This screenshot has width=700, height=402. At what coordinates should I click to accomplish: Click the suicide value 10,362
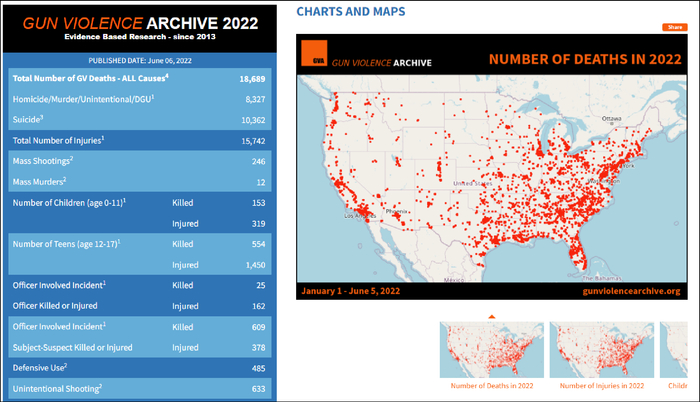click(x=253, y=120)
